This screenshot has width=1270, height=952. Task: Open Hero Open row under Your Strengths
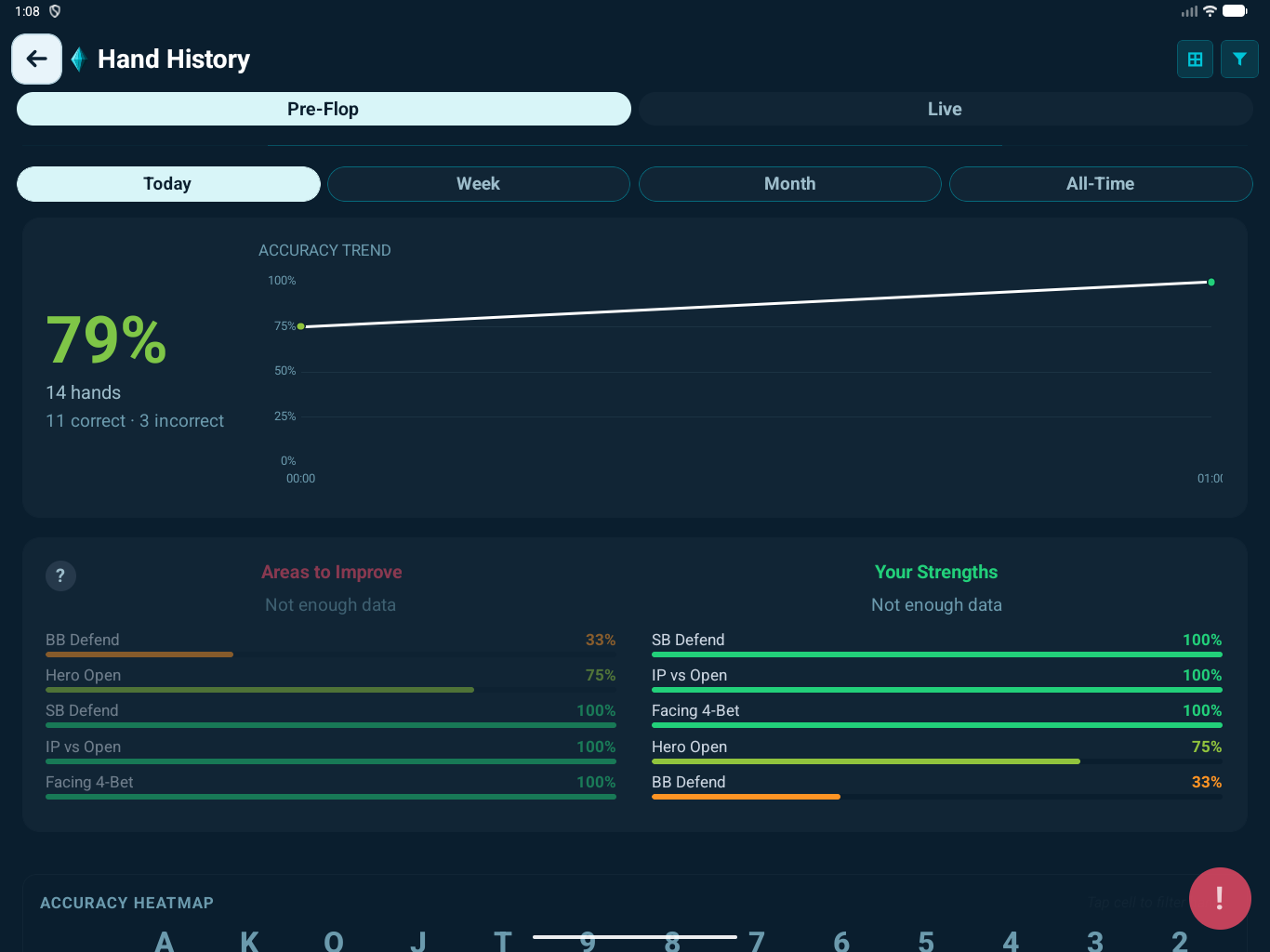tap(936, 751)
